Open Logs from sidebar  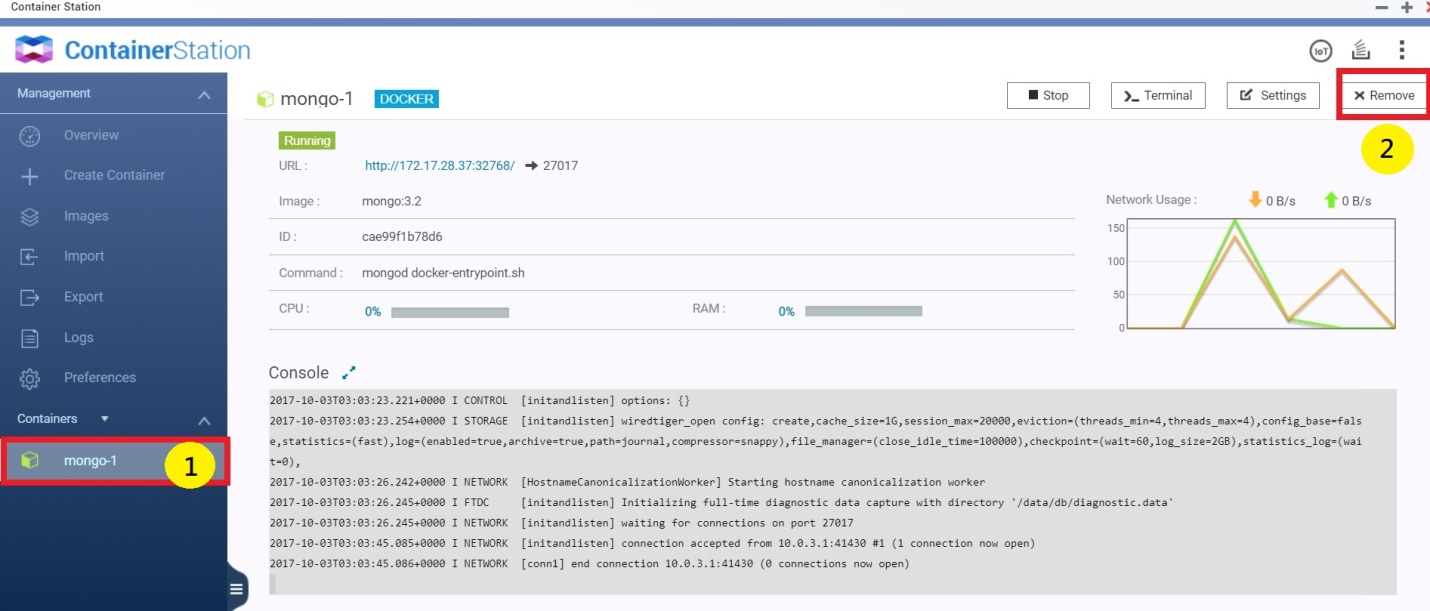tap(79, 338)
